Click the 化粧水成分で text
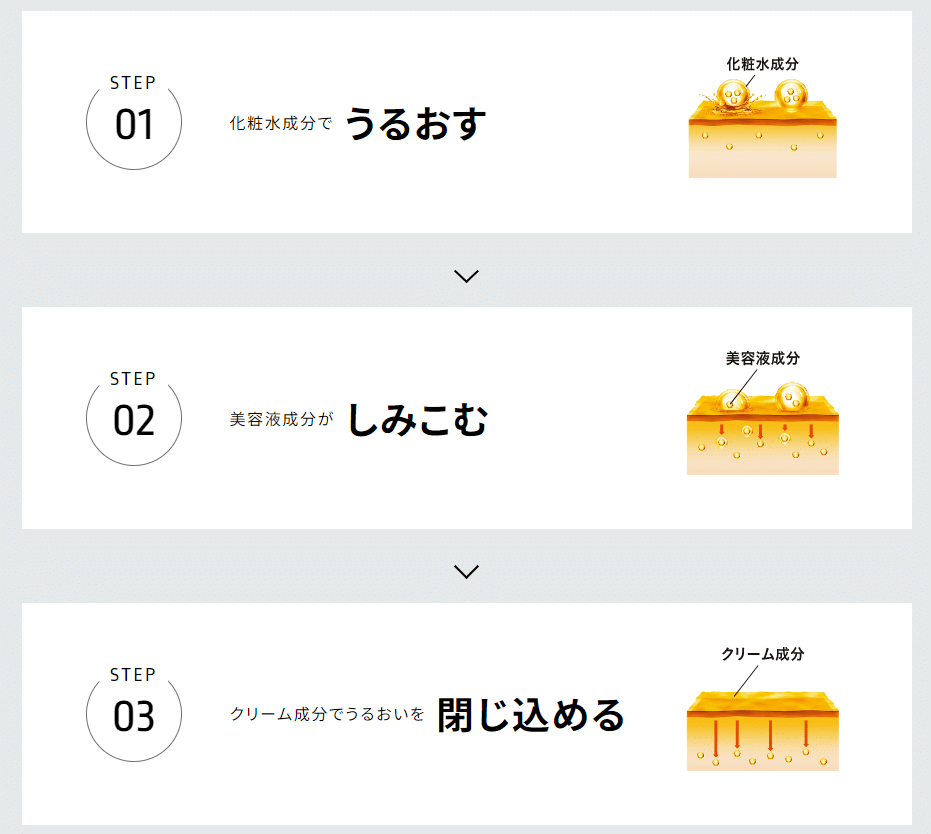Viewport: 931px width, 834px height. pos(281,123)
